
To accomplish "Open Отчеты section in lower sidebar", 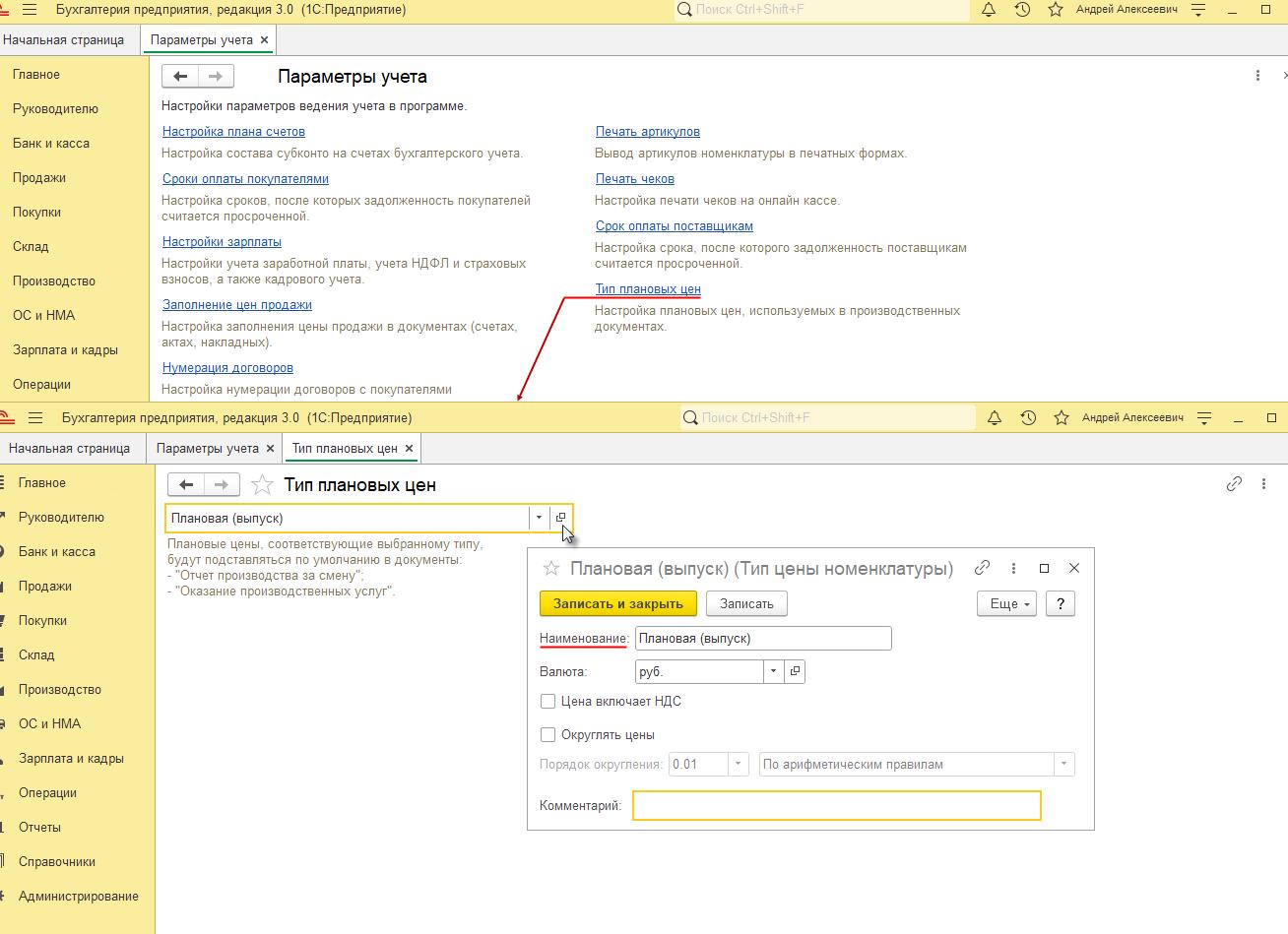I will [39, 828].
